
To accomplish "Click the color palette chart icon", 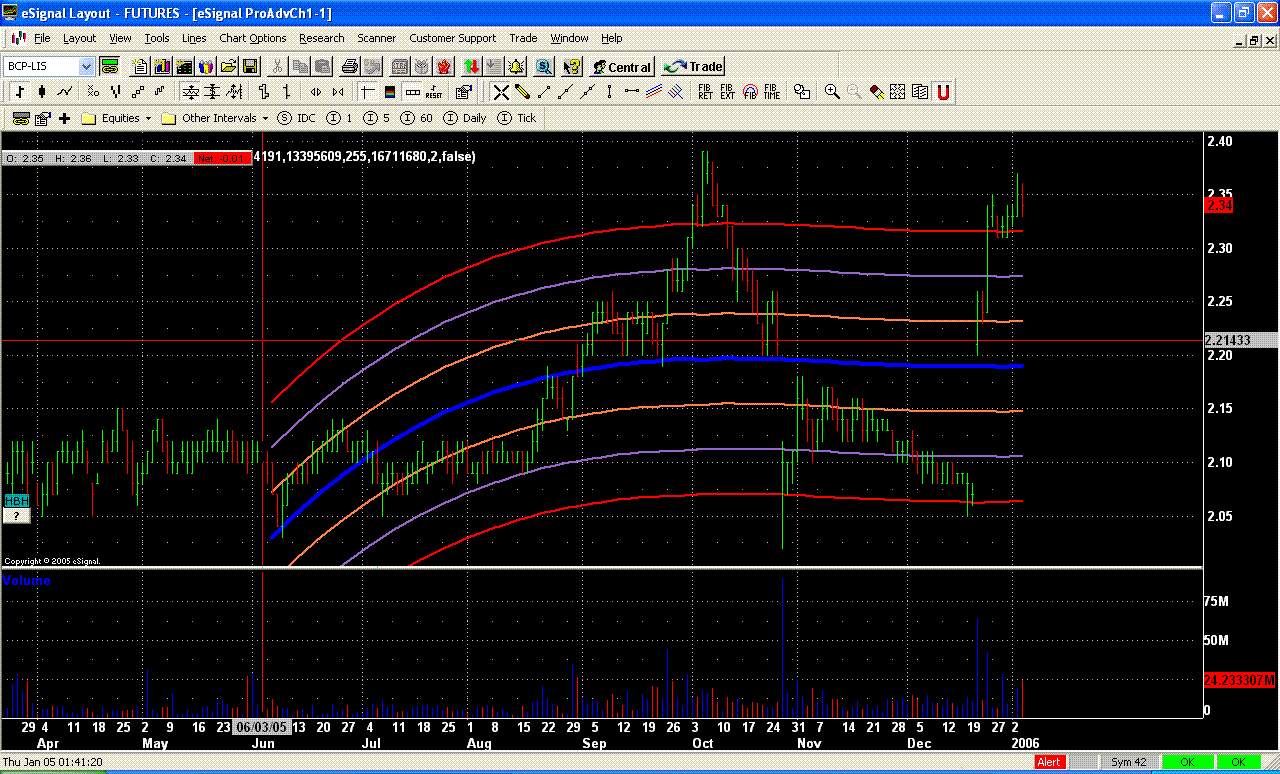I will (x=389, y=92).
